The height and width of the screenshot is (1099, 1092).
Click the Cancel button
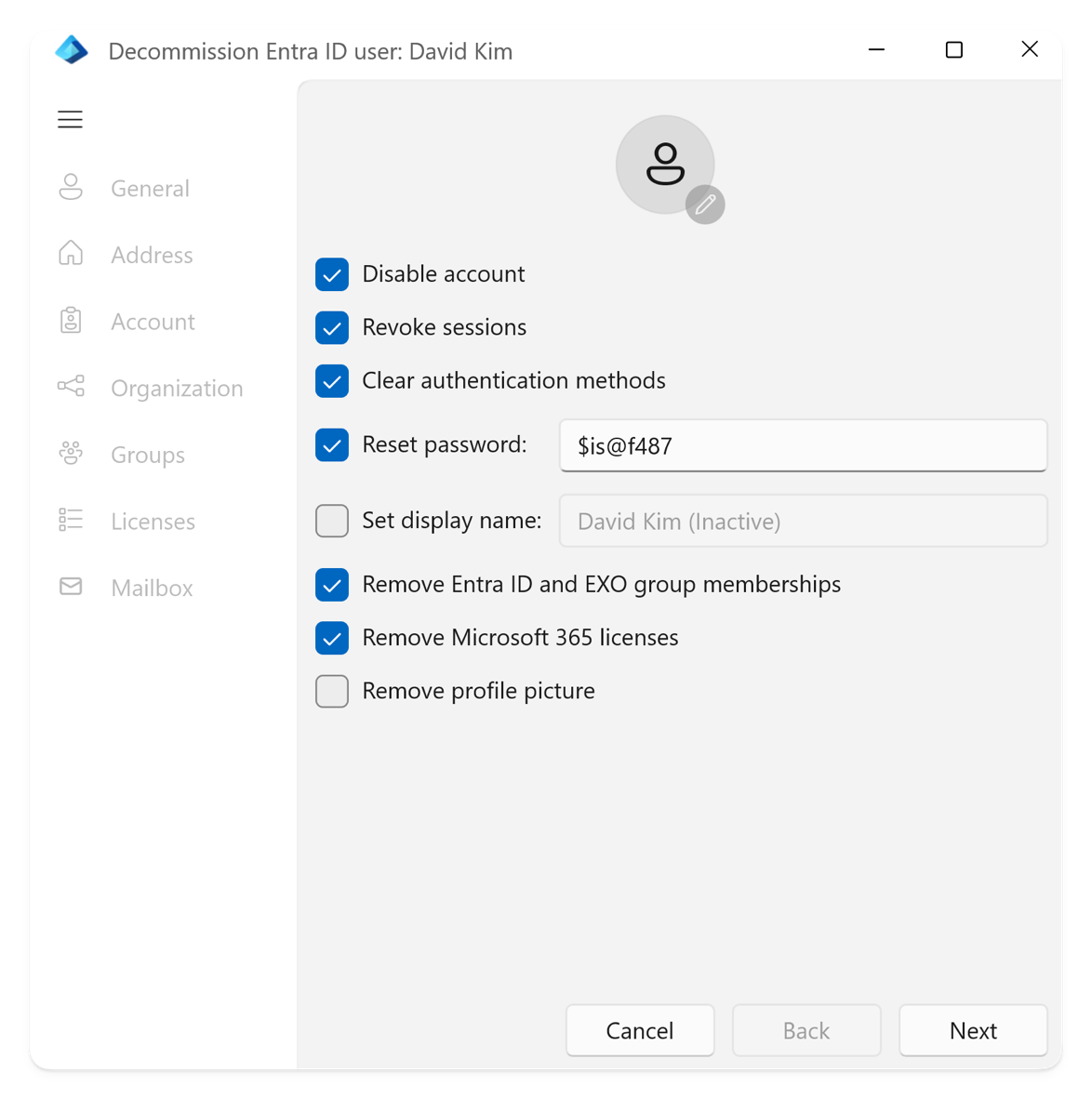click(640, 1030)
